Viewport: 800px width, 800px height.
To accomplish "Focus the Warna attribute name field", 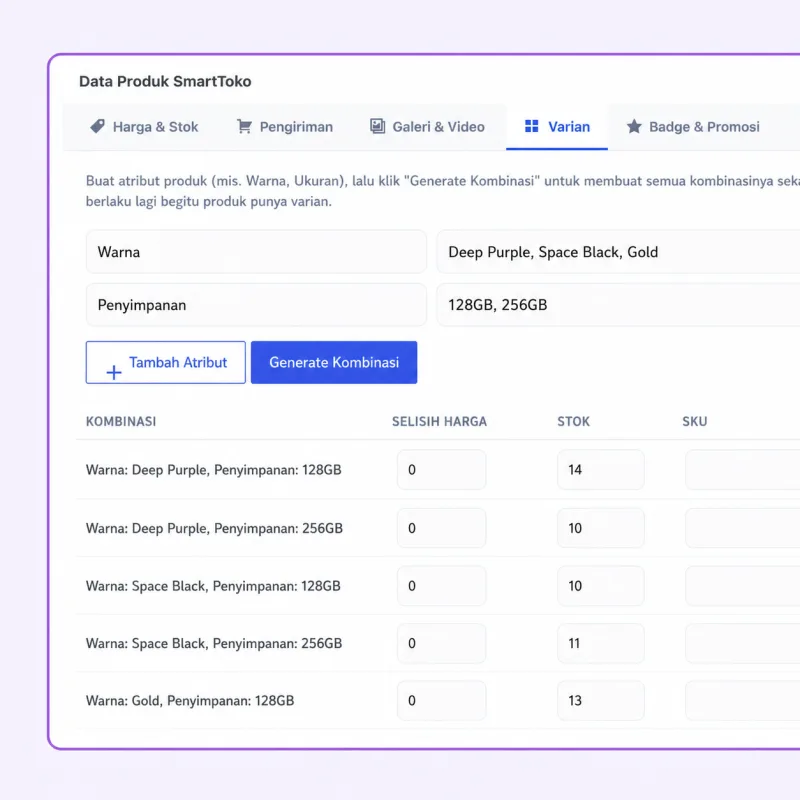I will click(x=256, y=252).
